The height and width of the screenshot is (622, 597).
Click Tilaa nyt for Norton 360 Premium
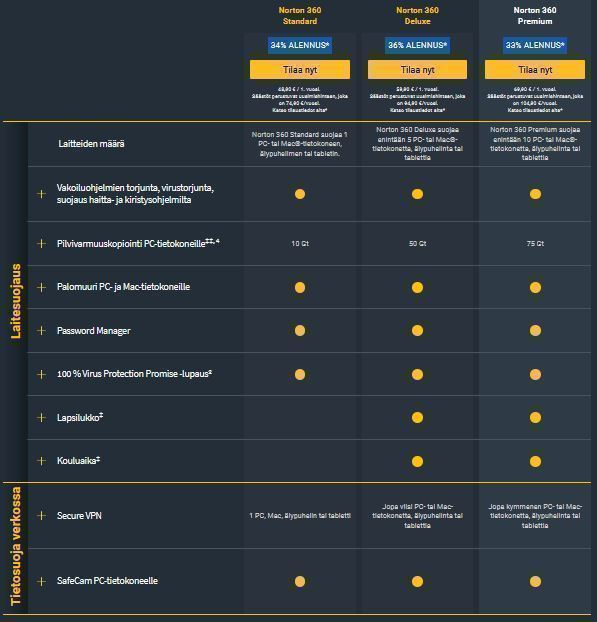coord(535,70)
